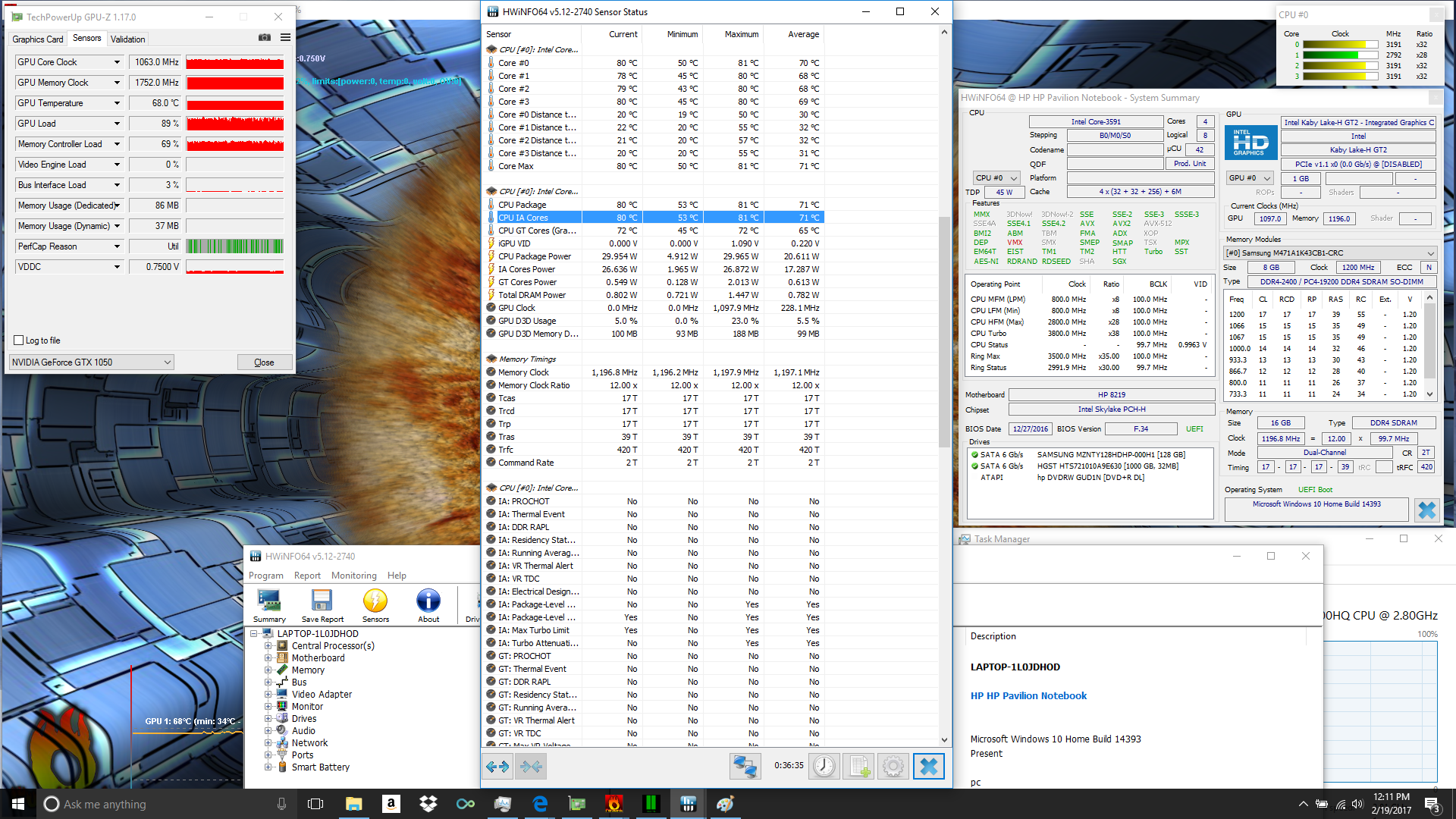Open the CPU #0 selector in System Summary
The width and height of the screenshot is (1456, 819).
[996, 178]
